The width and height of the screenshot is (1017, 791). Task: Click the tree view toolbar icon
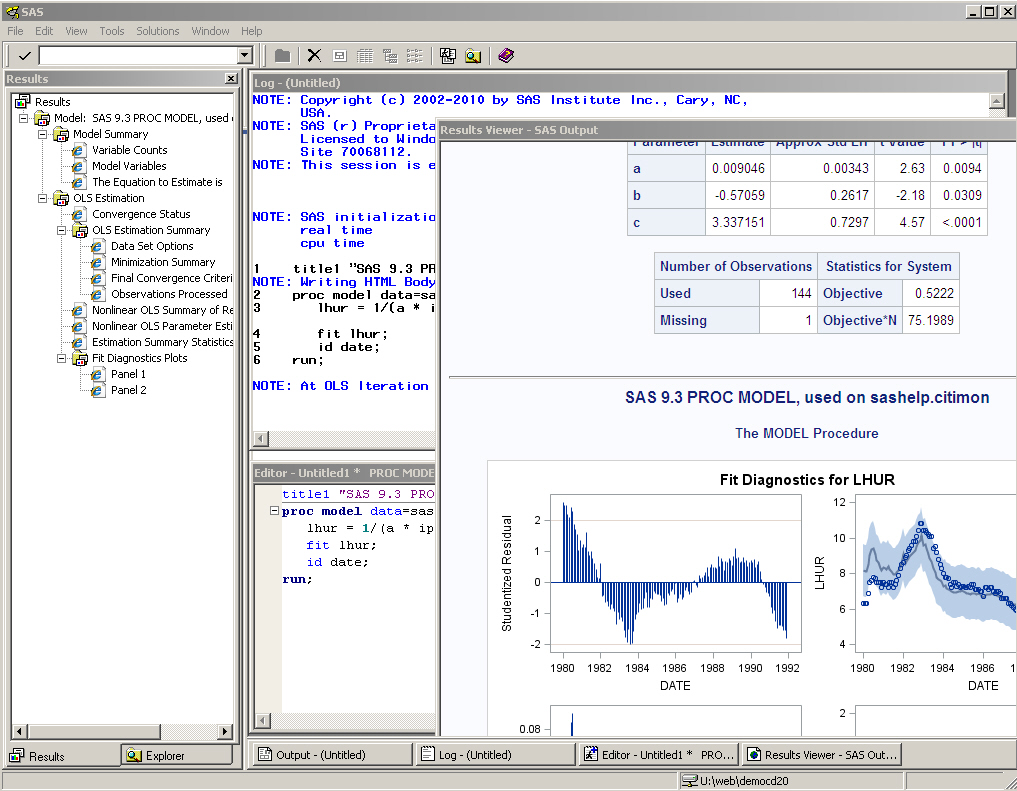tap(390, 56)
